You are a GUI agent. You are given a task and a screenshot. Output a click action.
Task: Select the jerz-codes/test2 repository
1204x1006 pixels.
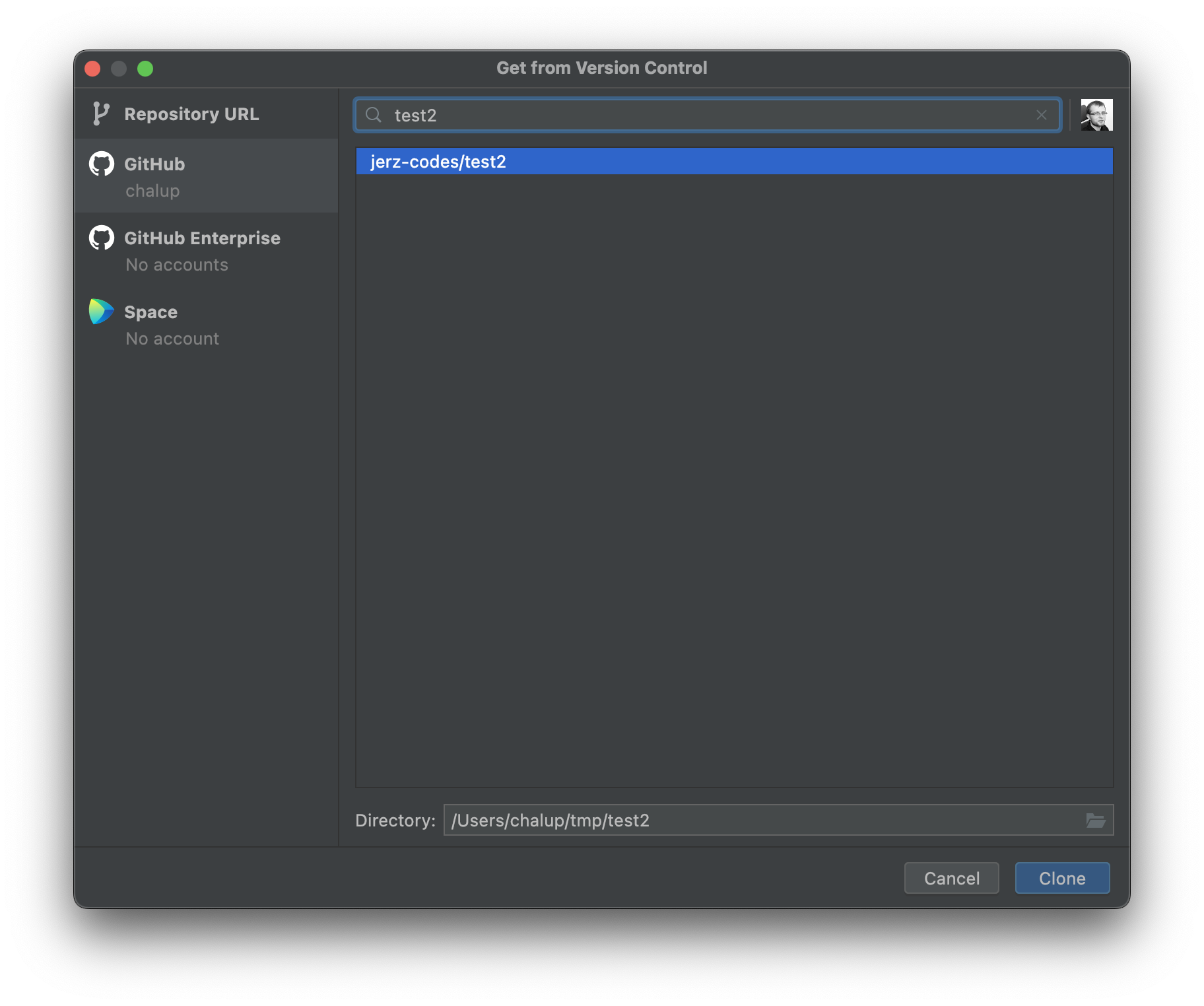pos(734,162)
